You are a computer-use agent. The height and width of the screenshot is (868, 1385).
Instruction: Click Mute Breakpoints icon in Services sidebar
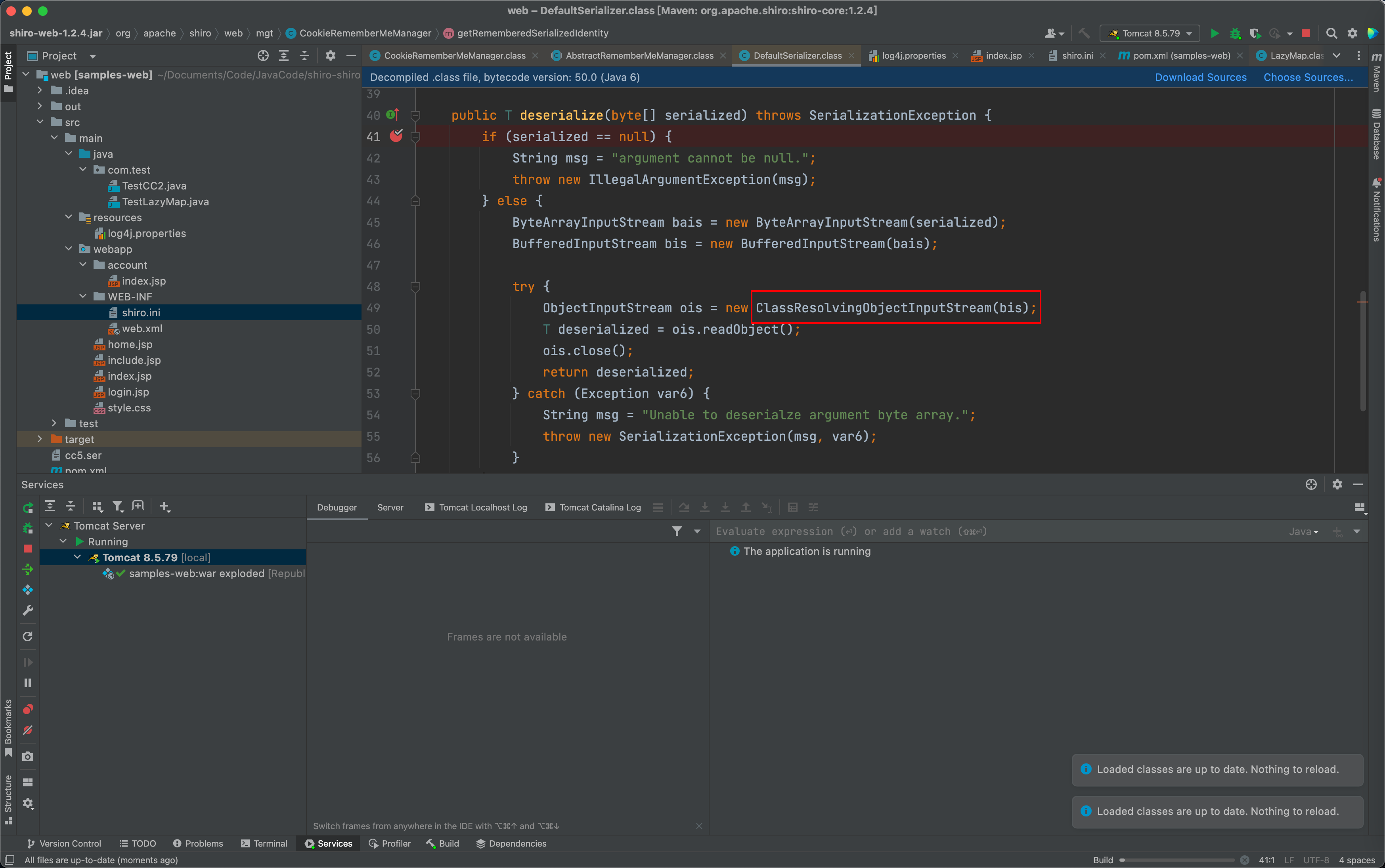28,730
